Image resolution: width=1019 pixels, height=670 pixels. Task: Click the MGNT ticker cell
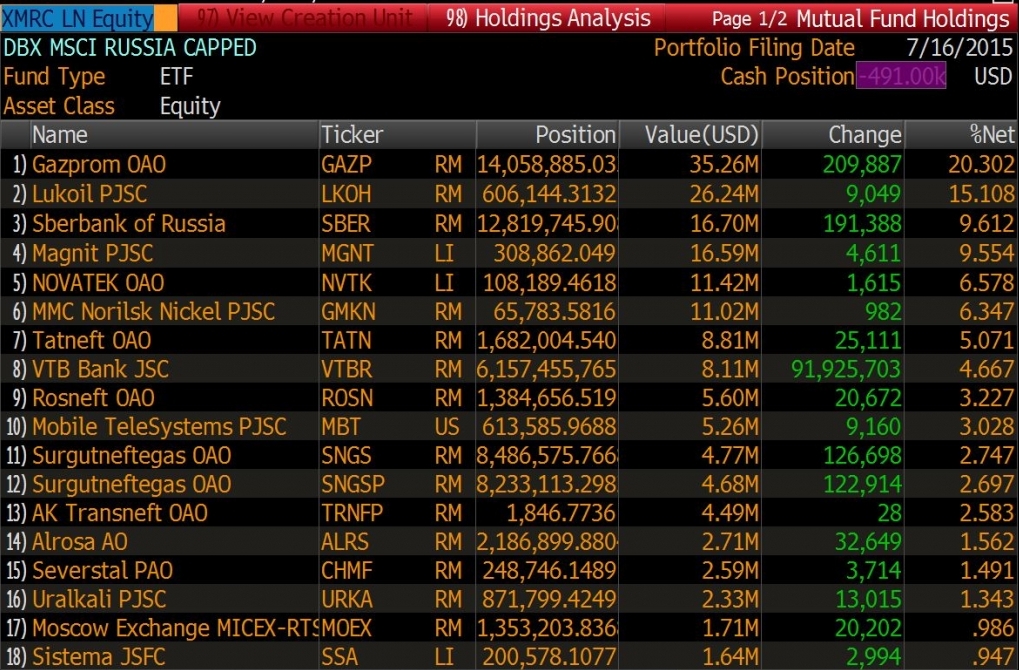(x=348, y=253)
